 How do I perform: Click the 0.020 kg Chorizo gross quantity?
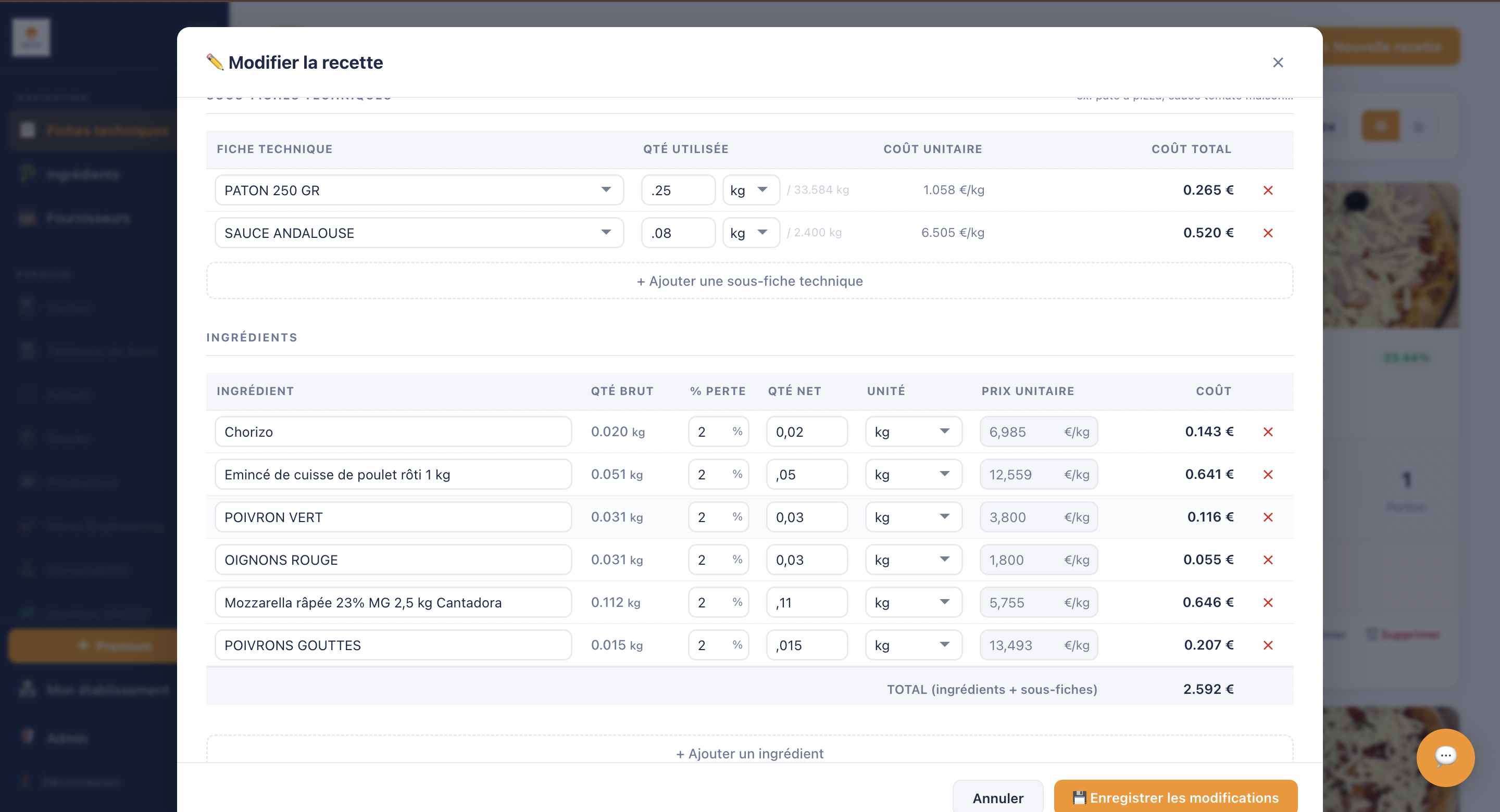618,432
